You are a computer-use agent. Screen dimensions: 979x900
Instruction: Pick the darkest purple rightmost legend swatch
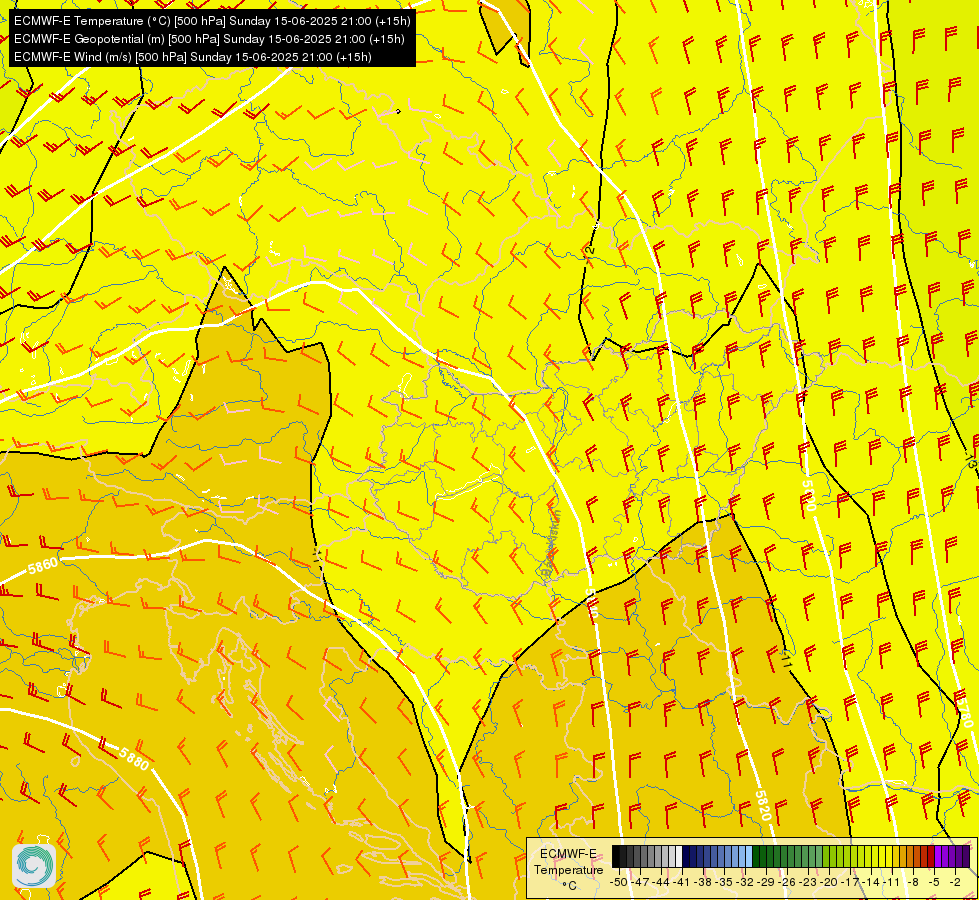966,856
